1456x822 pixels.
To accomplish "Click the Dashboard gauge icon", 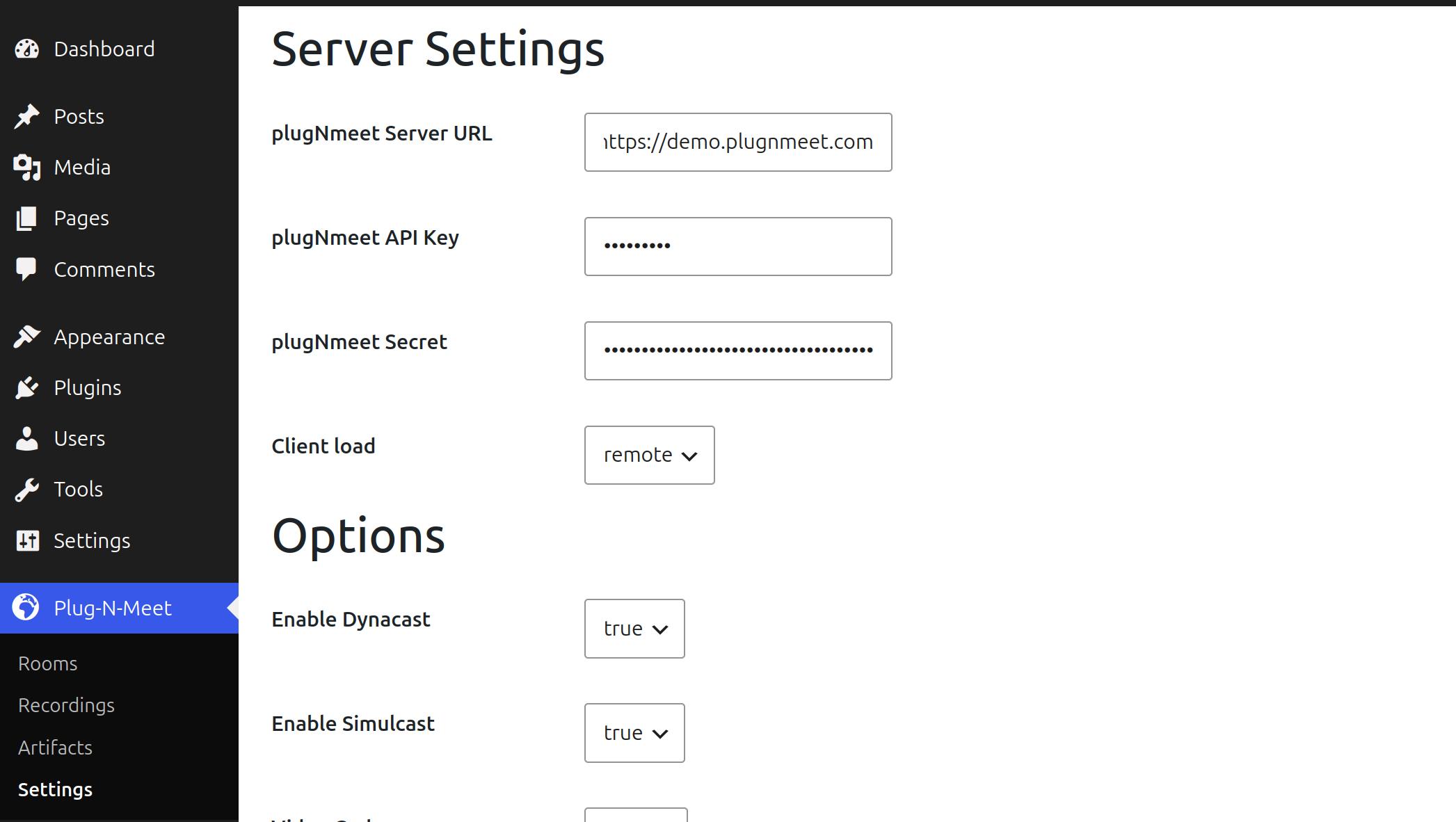I will tap(27, 49).
